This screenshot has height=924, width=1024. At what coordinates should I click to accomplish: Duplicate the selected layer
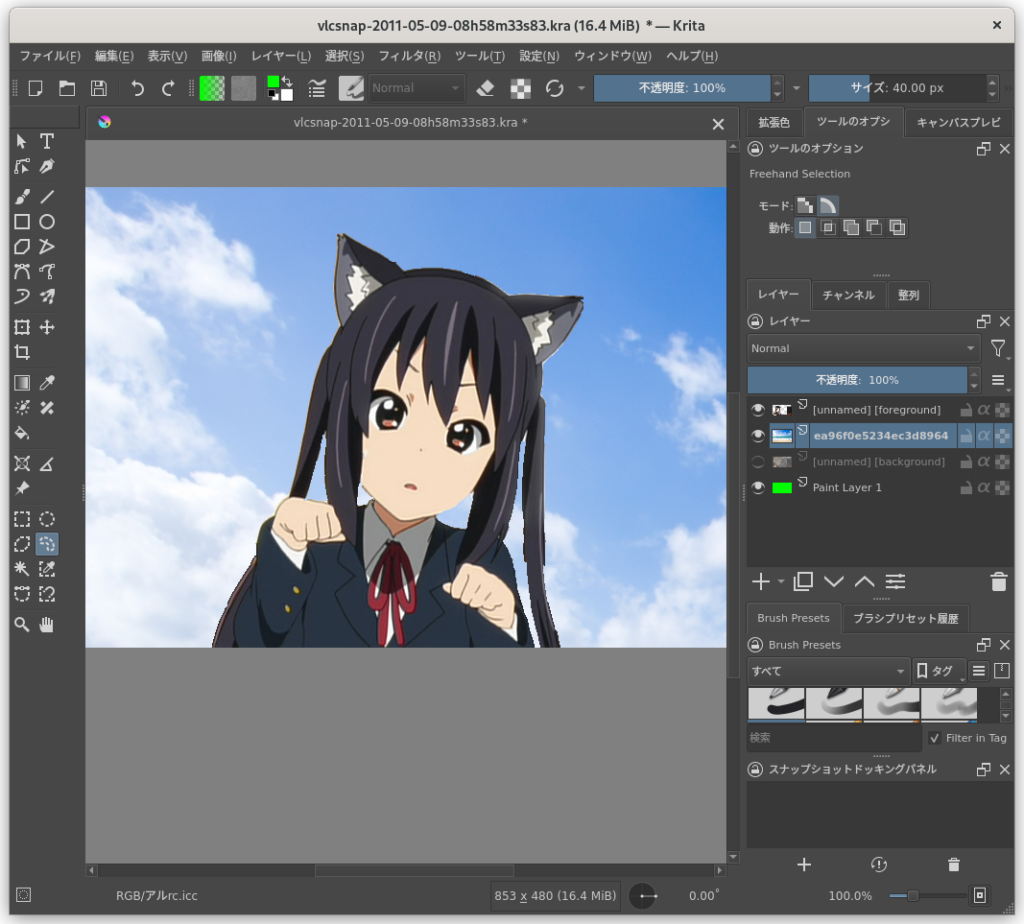[x=803, y=581]
